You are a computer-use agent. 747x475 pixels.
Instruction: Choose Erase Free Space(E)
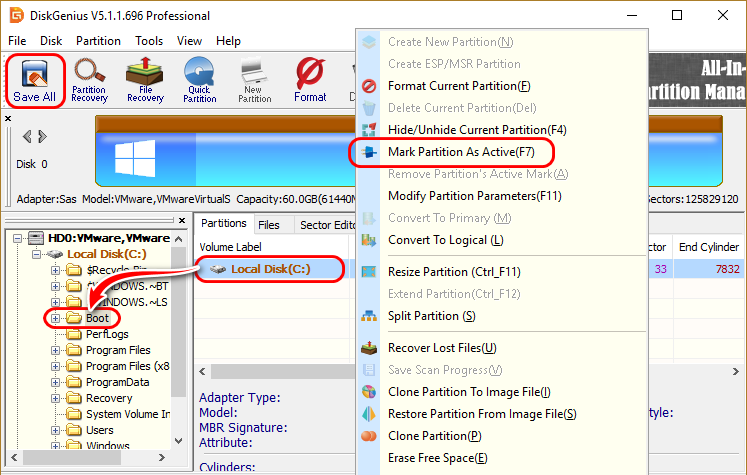437,458
